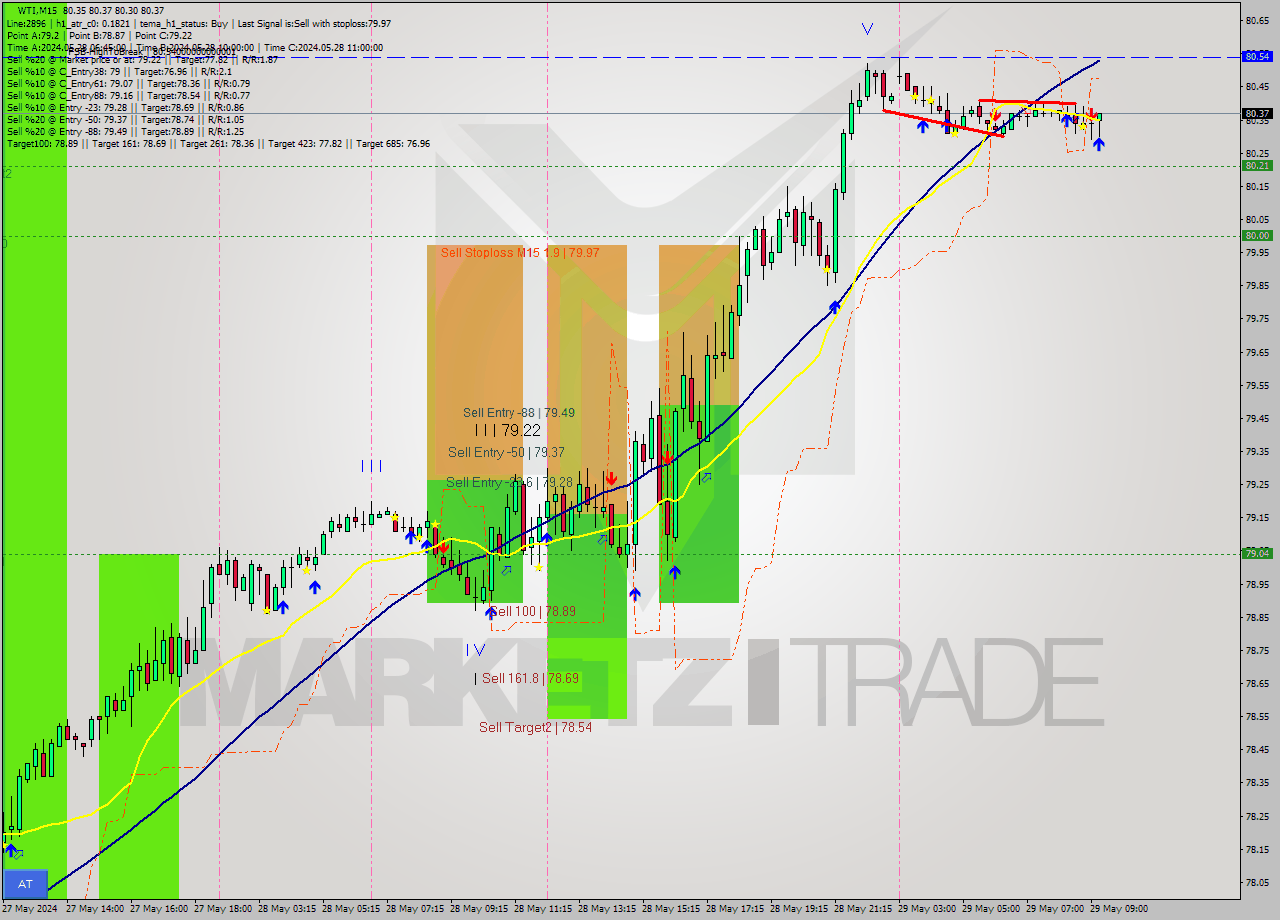Select the Target100: 78.89 targets line
Screen dimensions: 1280x920
point(218,143)
